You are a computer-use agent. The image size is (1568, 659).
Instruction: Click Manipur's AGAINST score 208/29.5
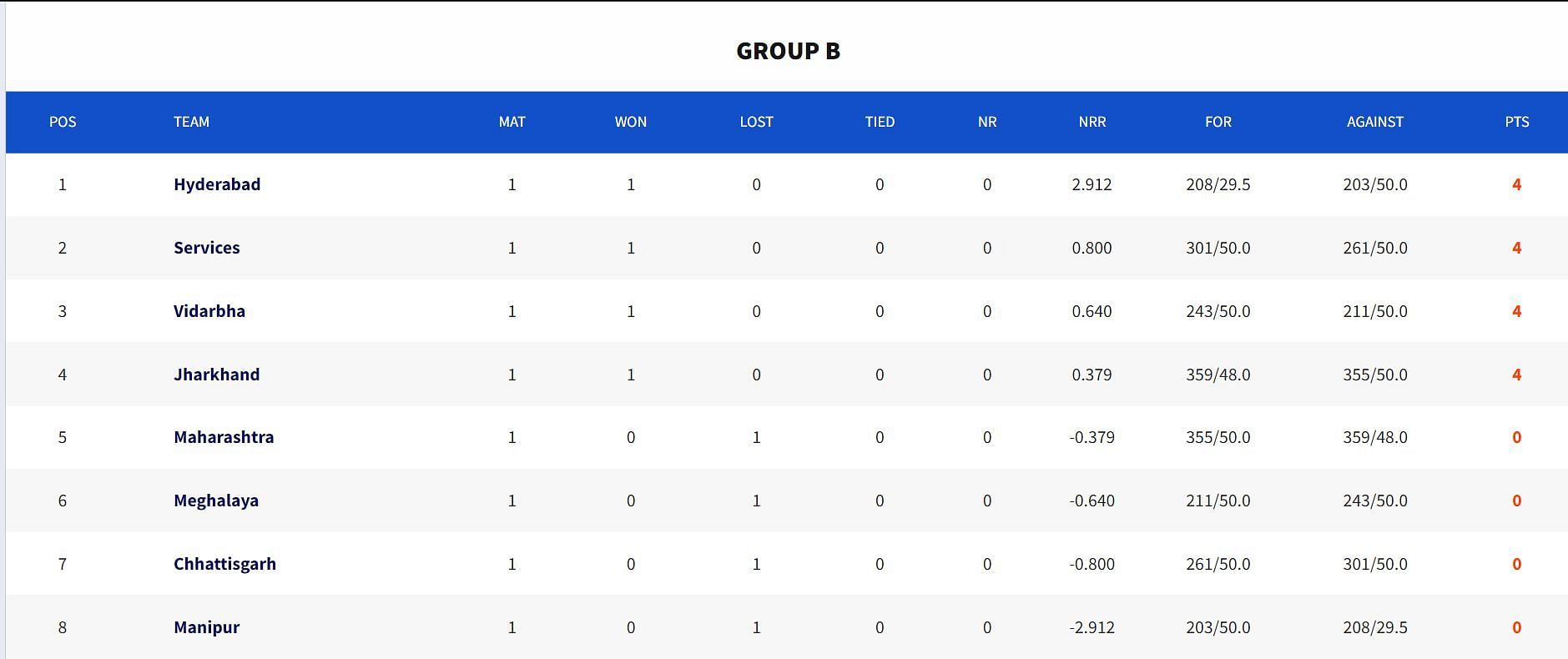(x=1374, y=627)
